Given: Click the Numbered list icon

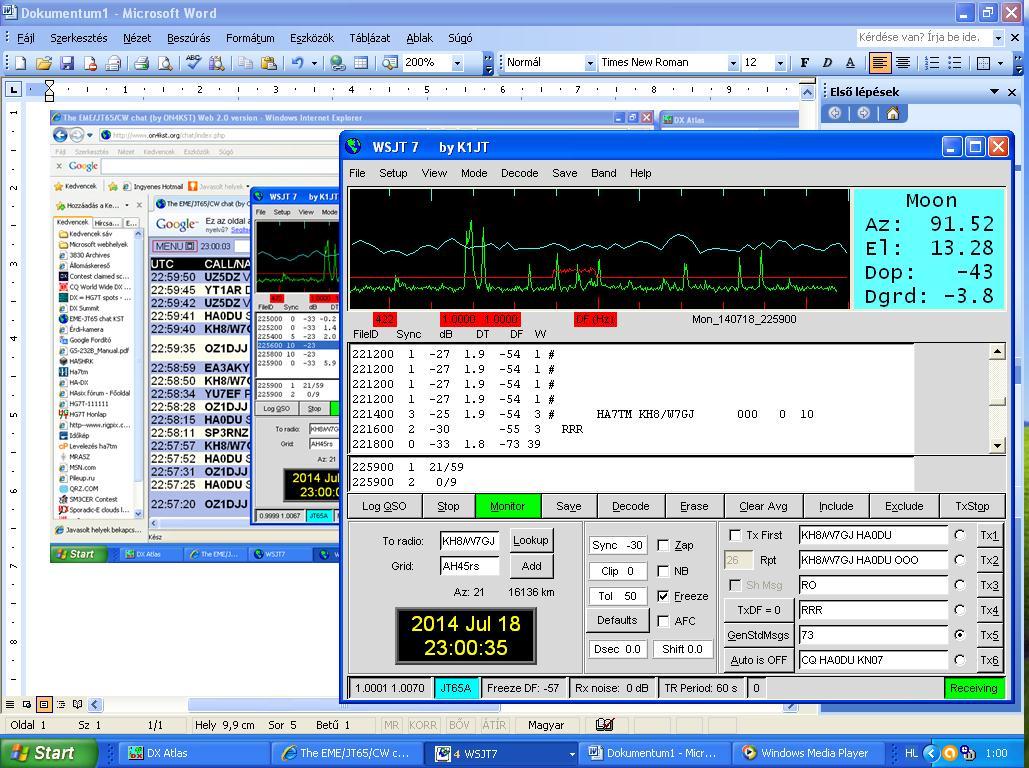Looking at the screenshot, I should click(x=932, y=63).
